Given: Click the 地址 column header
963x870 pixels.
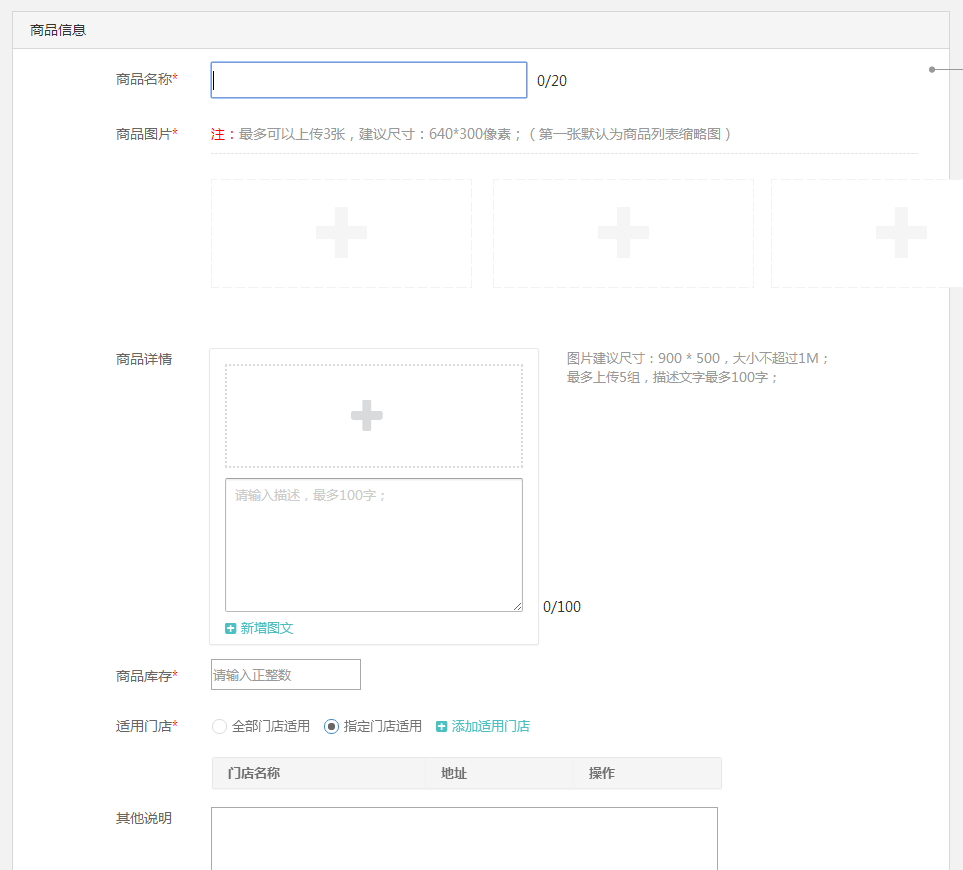Looking at the screenshot, I should point(454,773).
